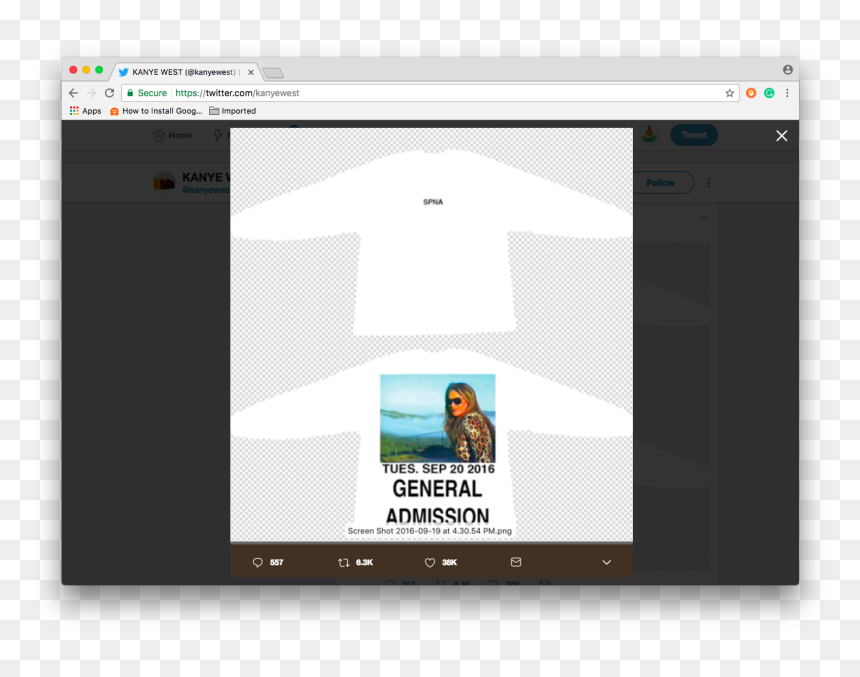Open more options next to Follow
This screenshot has width=860, height=677.
[x=709, y=183]
